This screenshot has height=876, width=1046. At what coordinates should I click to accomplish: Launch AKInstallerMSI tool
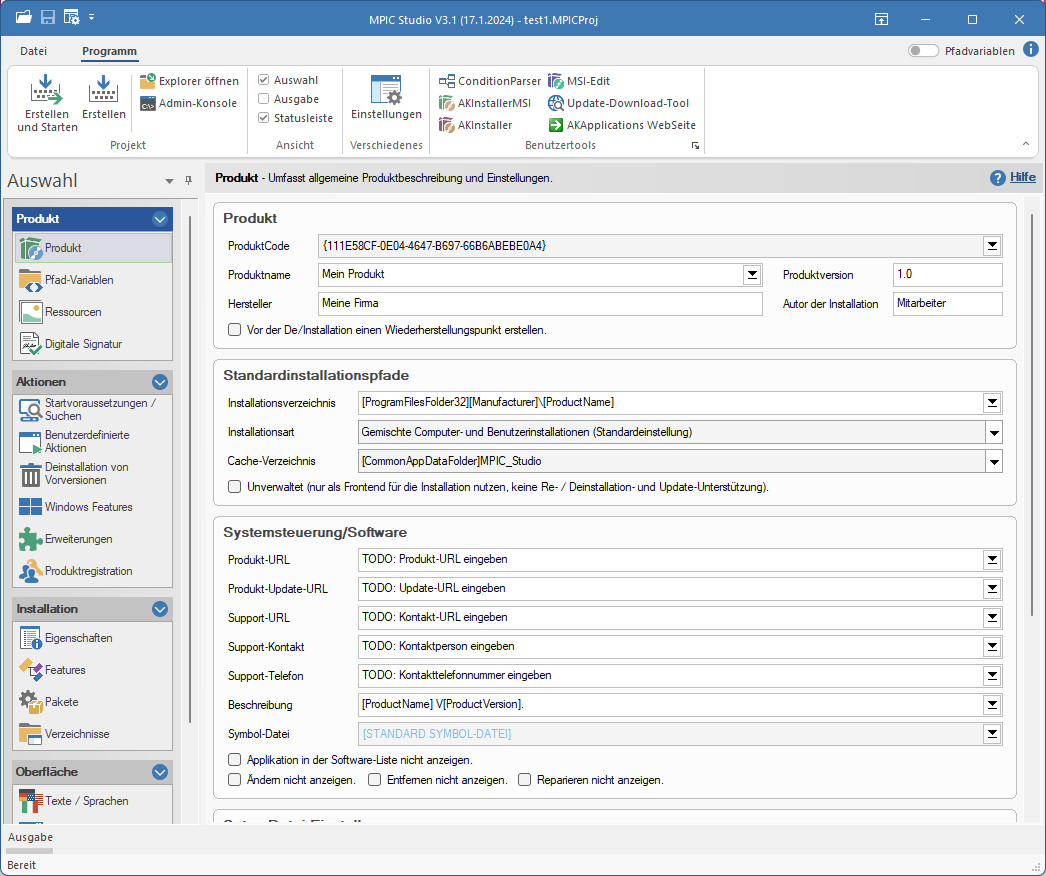point(485,103)
